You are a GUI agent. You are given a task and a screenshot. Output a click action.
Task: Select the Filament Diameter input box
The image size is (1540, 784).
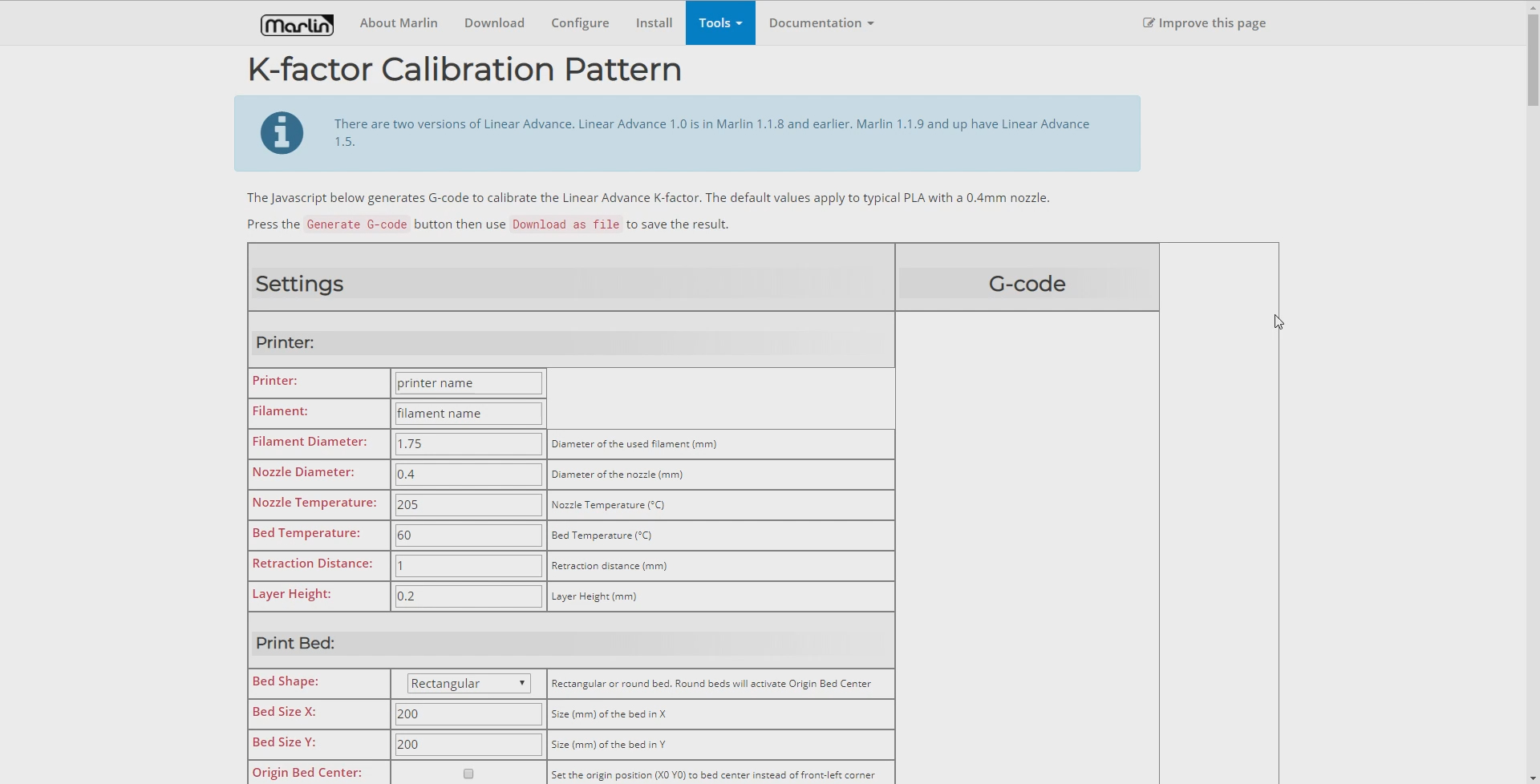pyautogui.click(x=468, y=444)
